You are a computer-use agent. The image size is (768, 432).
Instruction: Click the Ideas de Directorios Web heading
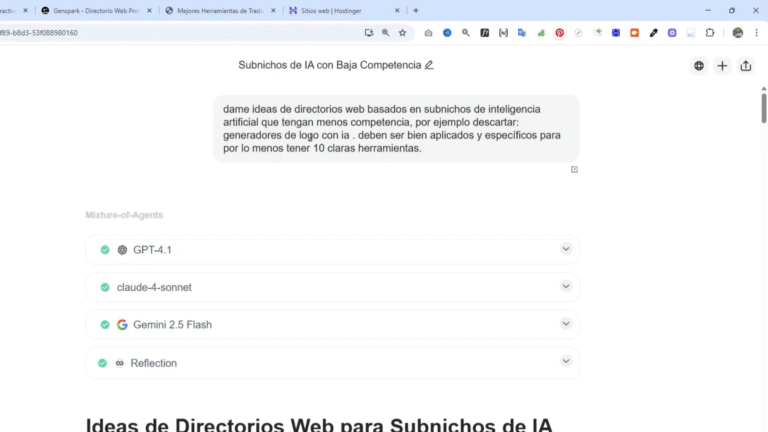(319, 425)
